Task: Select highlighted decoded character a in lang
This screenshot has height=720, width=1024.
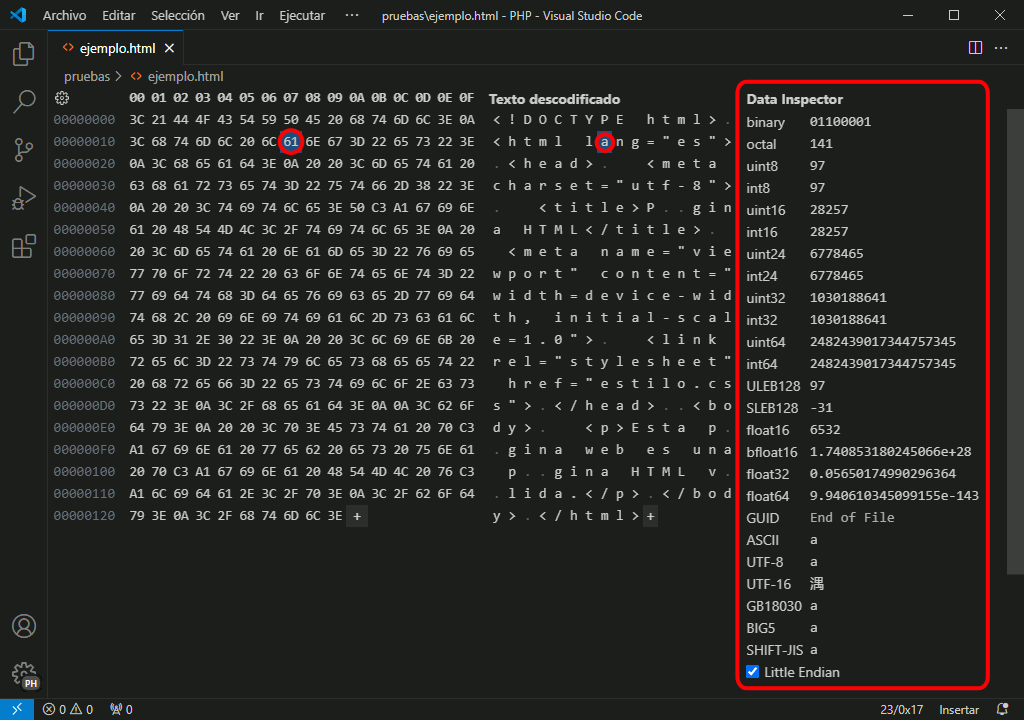Action: tap(605, 142)
